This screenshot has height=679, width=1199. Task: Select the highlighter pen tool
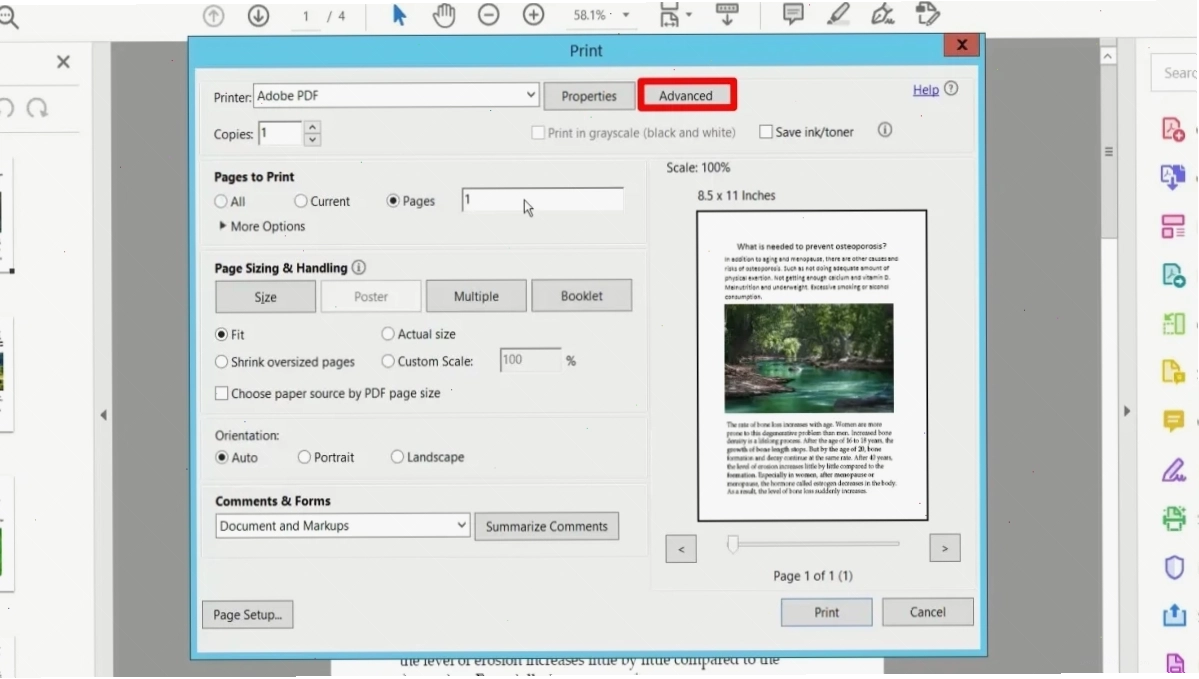[x=838, y=15]
